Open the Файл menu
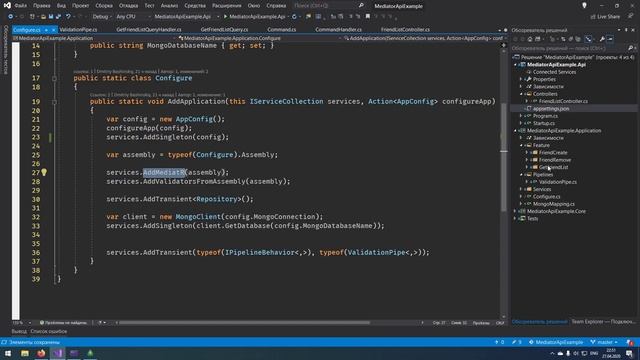The width and height of the screenshot is (640, 360). tap(20, 6)
